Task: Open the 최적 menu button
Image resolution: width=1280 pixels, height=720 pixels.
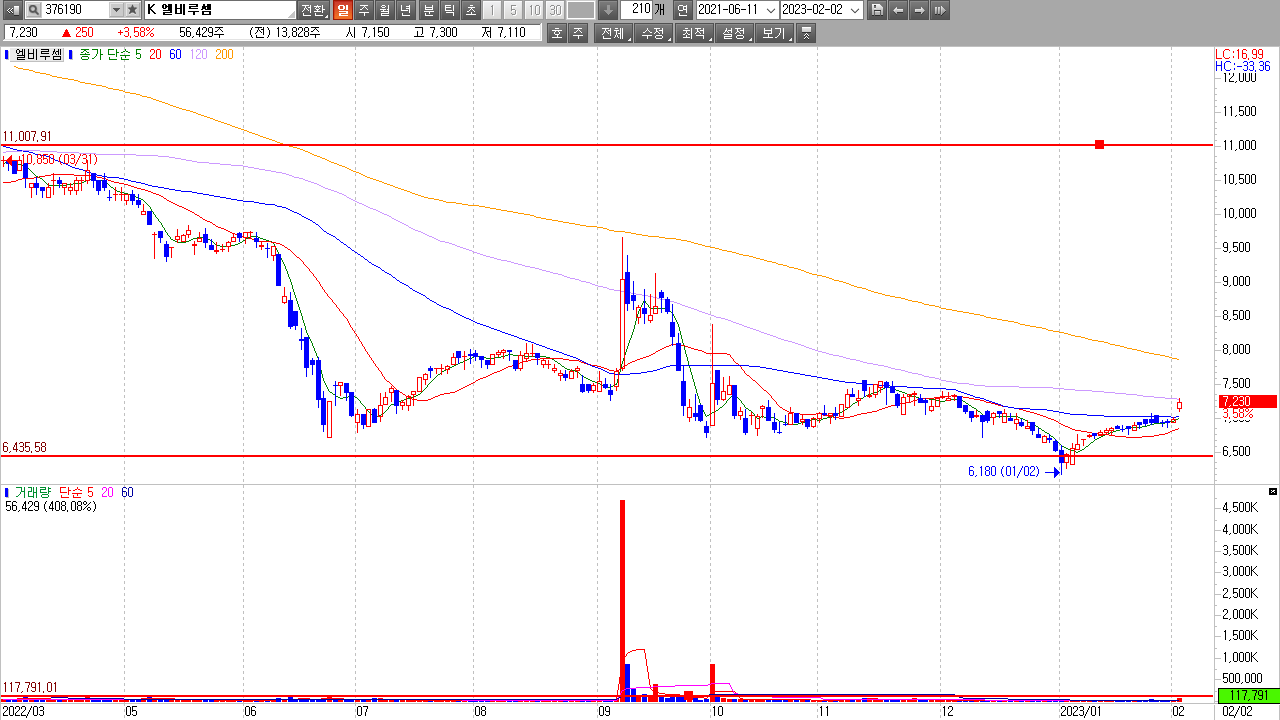Action: coord(694,33)
